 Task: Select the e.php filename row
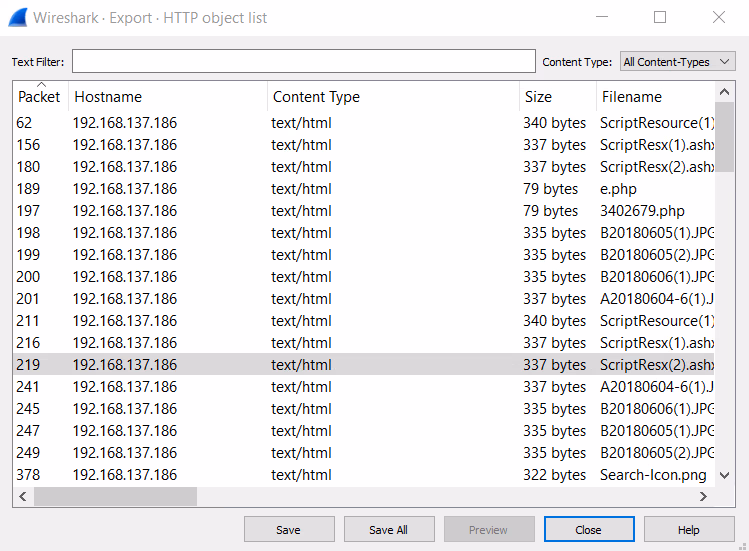click(x=364, y=189)
